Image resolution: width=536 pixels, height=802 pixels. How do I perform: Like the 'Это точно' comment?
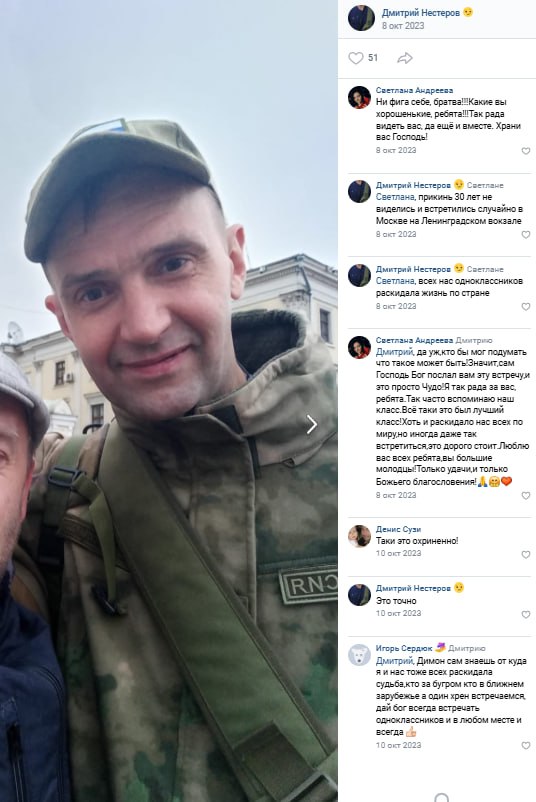[x=526, y=614]
